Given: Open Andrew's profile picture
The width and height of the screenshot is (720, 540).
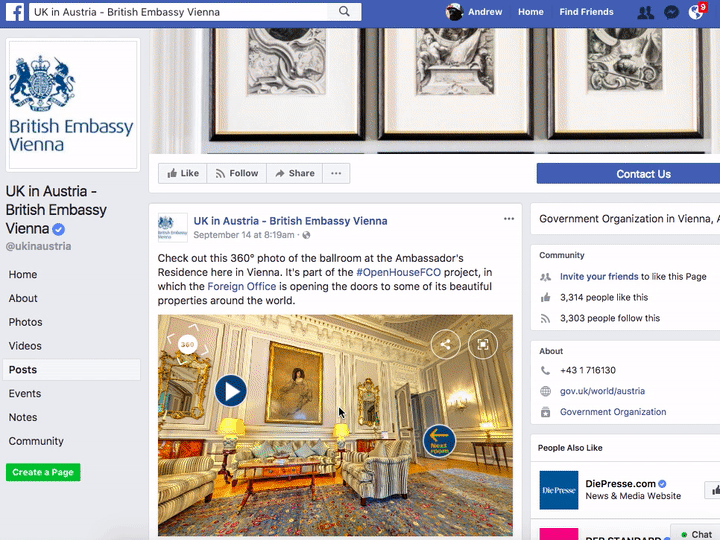Looking at the screenshot, I should (x=454, y=12).
